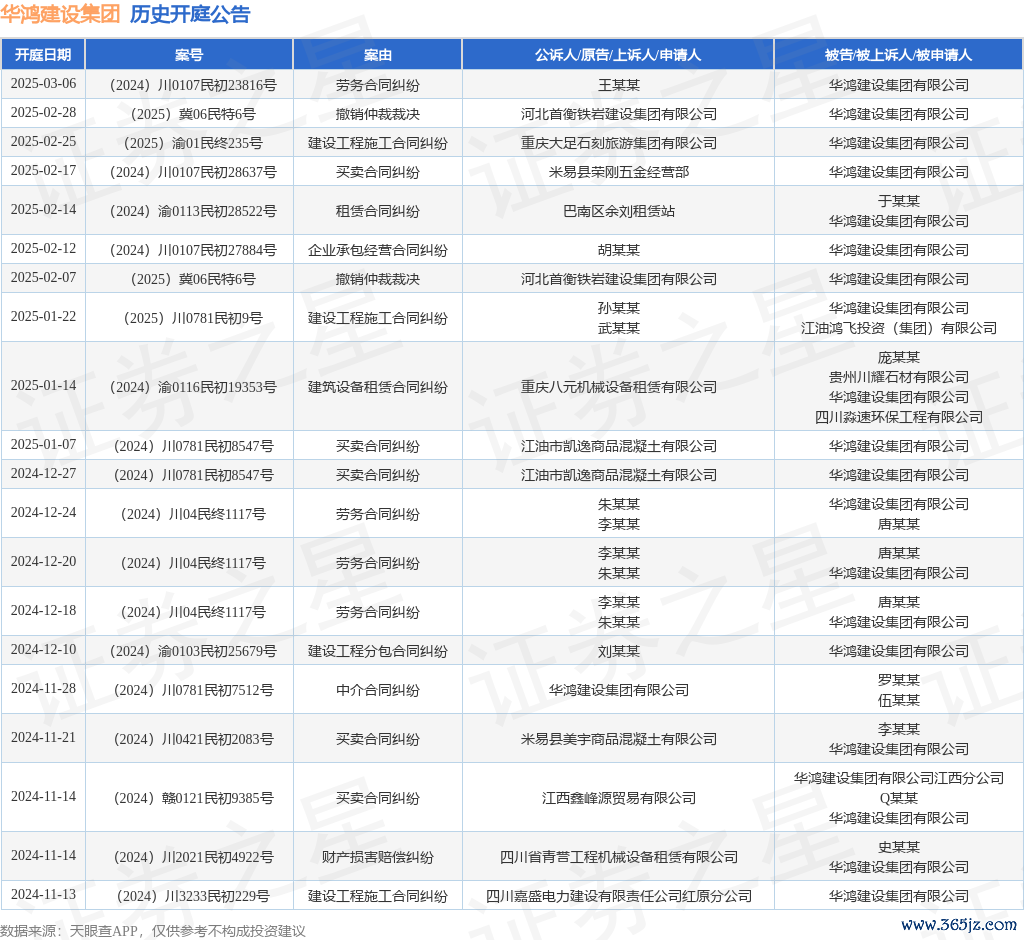Image resolution: width=1024 pixels, height=940 pixels.
Task: Click case number 川0781民初9号
Action: click(x=193, y=318)
